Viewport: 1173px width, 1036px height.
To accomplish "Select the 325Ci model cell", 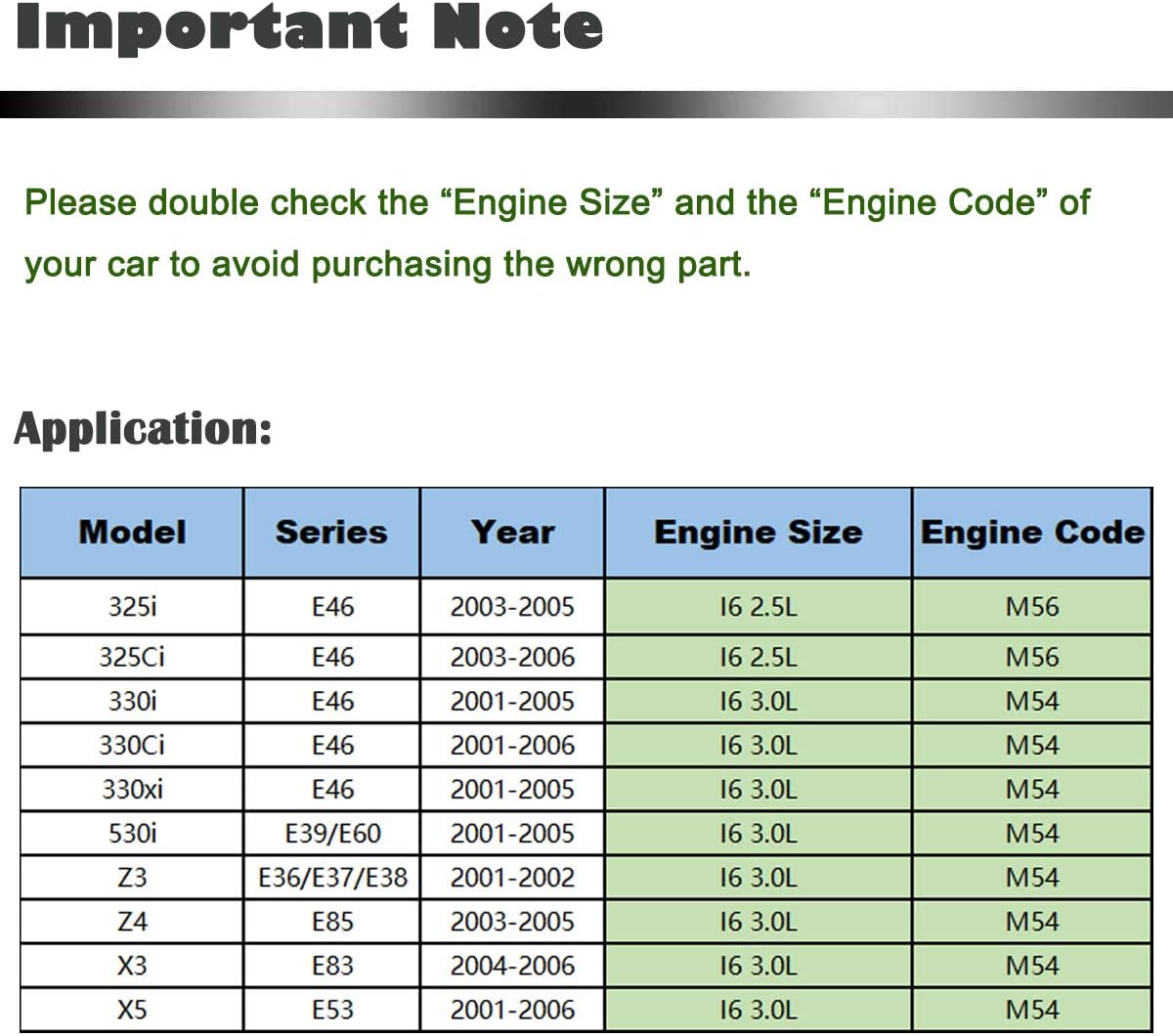I will tap(132, 657).
